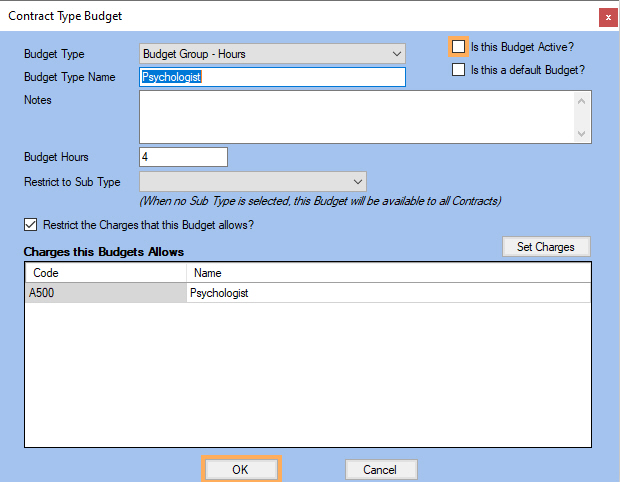620x482 pixels.
Task: Select the A500 code cell
Action: pyautogui.click(x=106, y=293)
